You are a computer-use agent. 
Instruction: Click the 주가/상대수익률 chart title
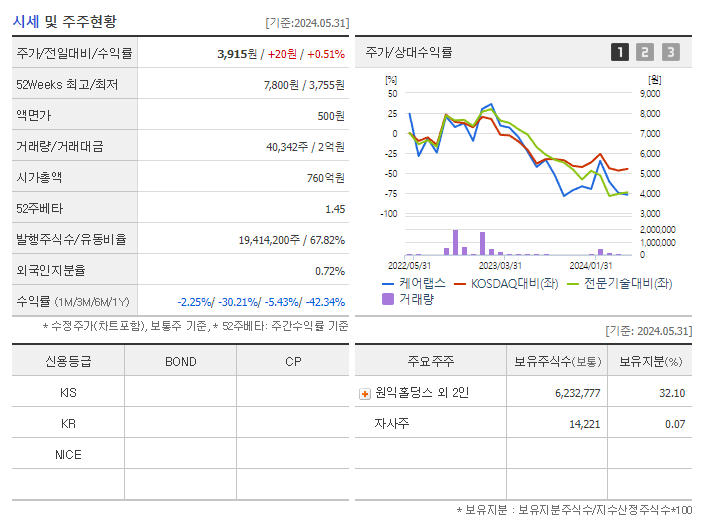click(x=409, y=52)
